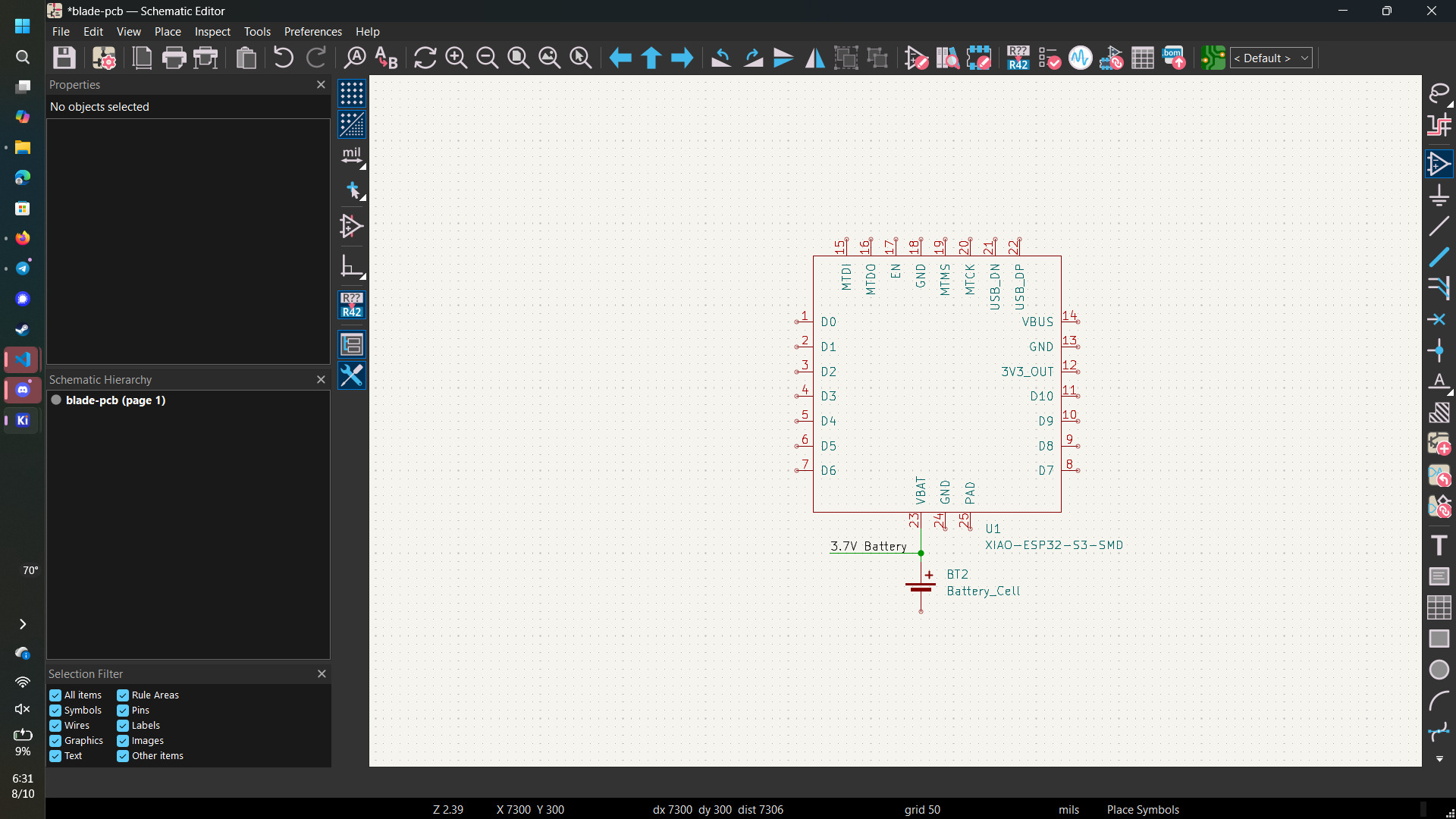Undo the last edit
Viewport: 1456px width, 819px height.
pyautogui.click(x=283, y=58)
